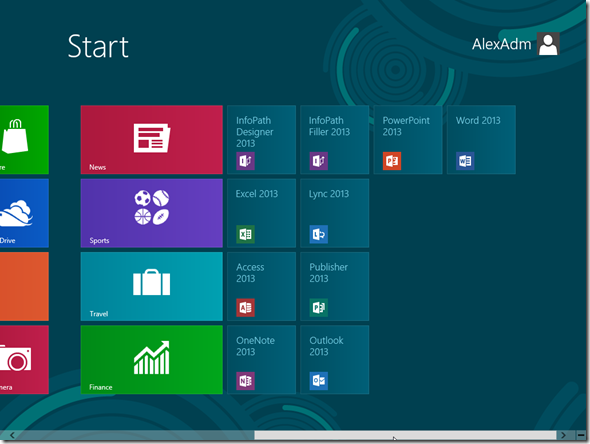
Task: Open the SkyDrive cloud tile
Action: tap(24, 213)
